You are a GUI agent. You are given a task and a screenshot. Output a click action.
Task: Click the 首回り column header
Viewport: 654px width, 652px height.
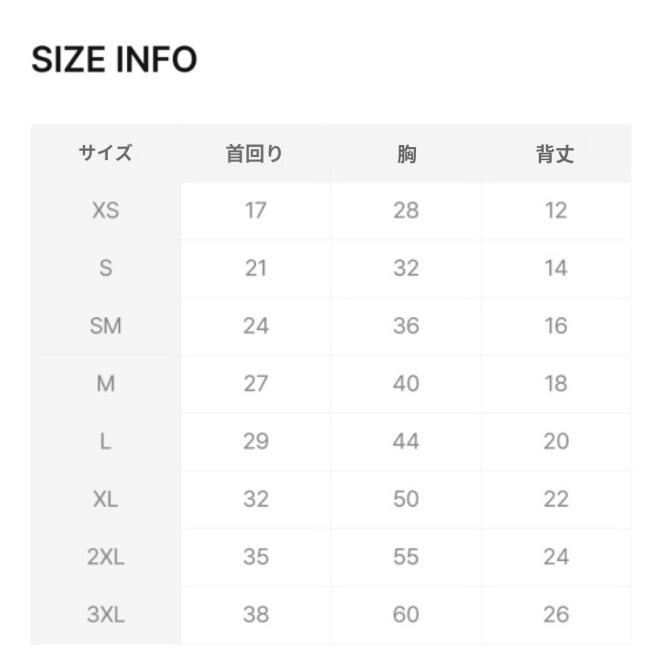click(x=255, y=154)
